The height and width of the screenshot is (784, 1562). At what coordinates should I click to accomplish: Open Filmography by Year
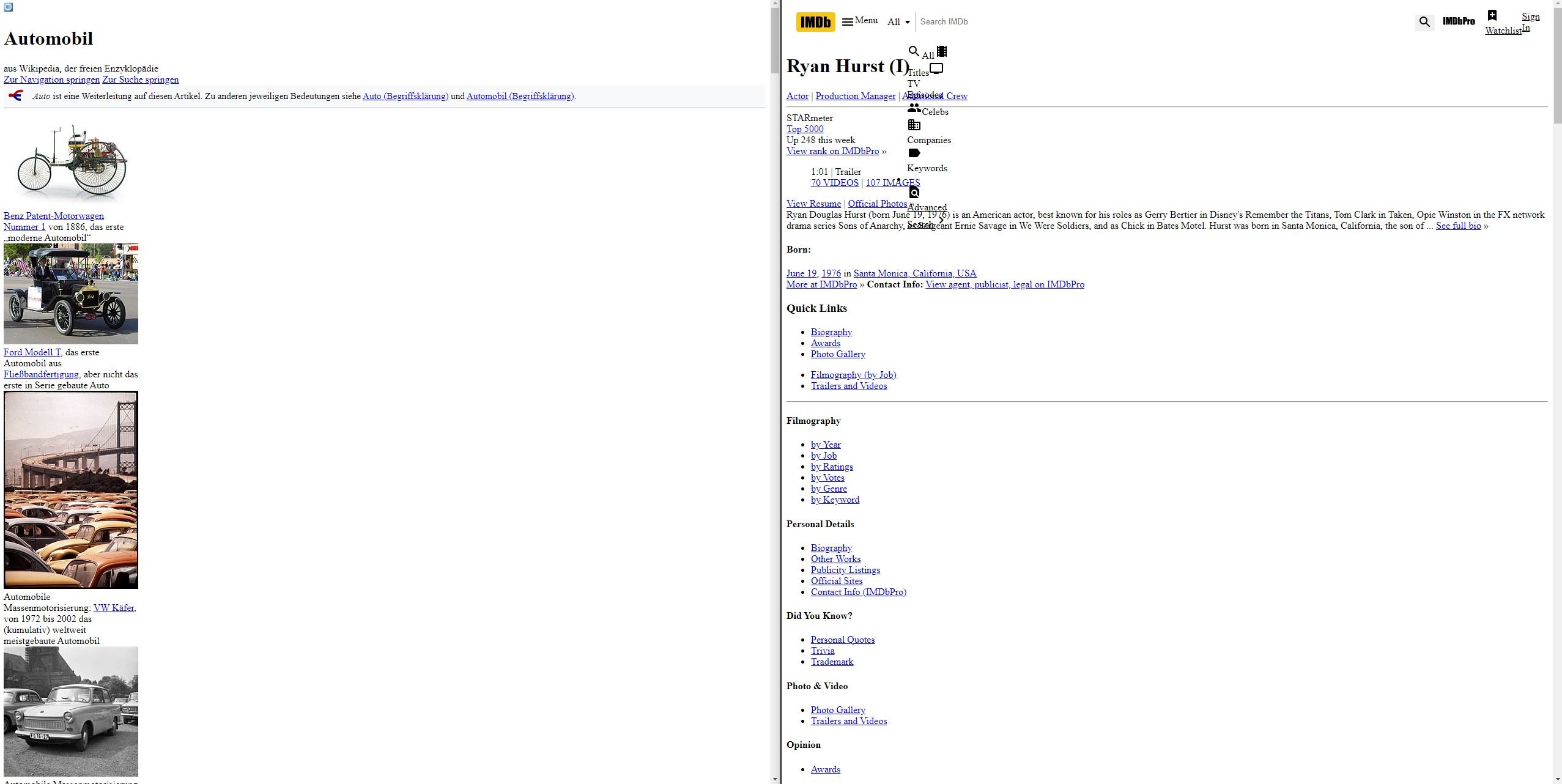826,445
